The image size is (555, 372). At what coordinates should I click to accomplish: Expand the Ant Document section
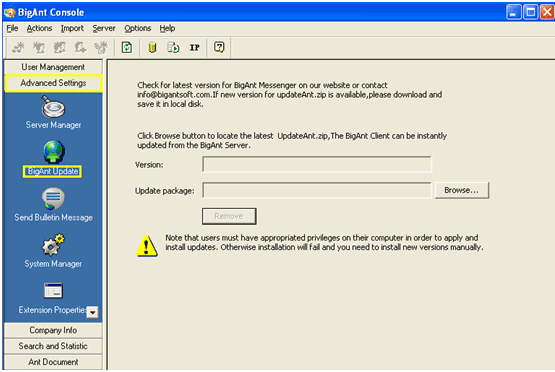(x=53, y=362)
